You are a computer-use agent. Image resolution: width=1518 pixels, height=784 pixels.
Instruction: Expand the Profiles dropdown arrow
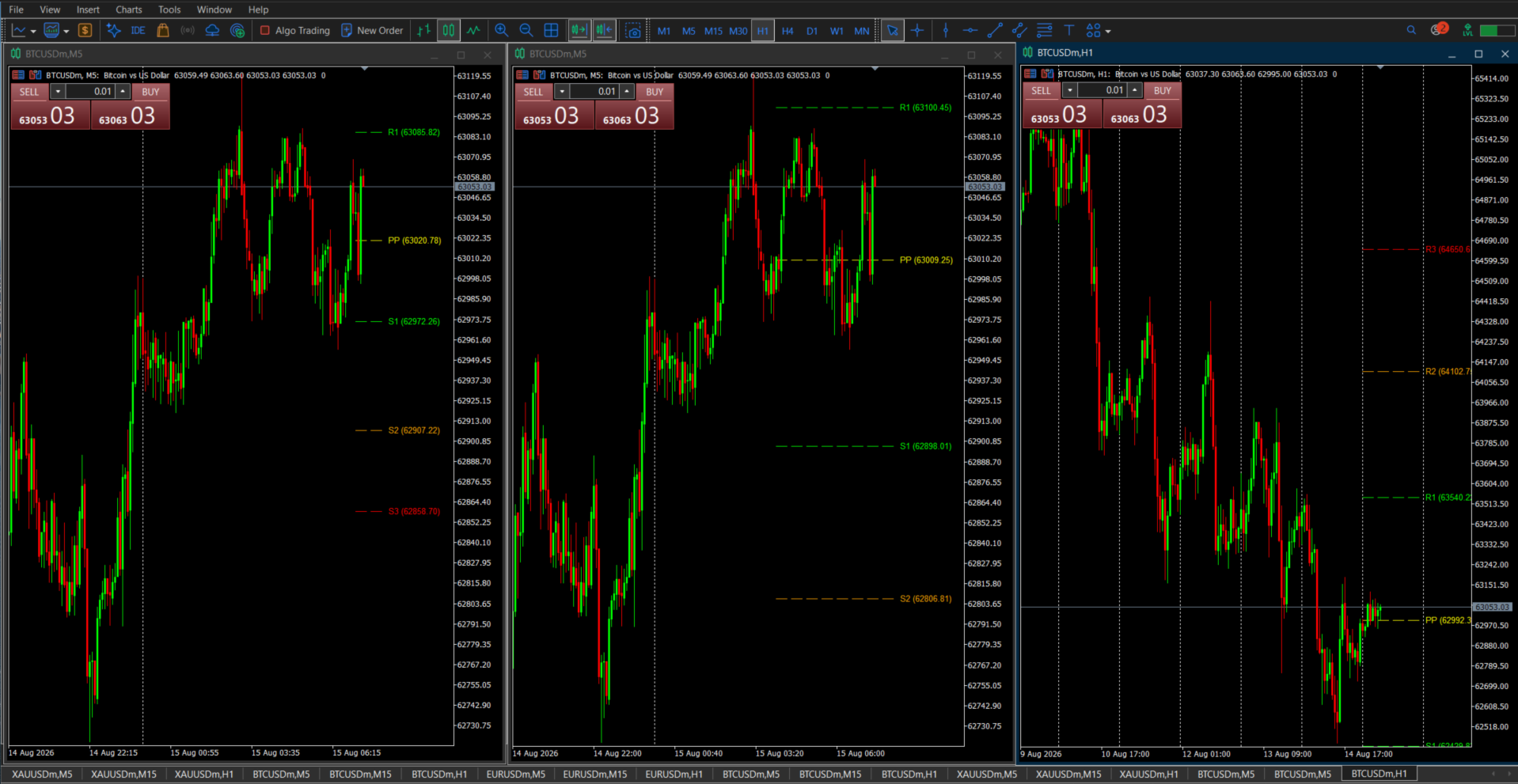(66, 31)
